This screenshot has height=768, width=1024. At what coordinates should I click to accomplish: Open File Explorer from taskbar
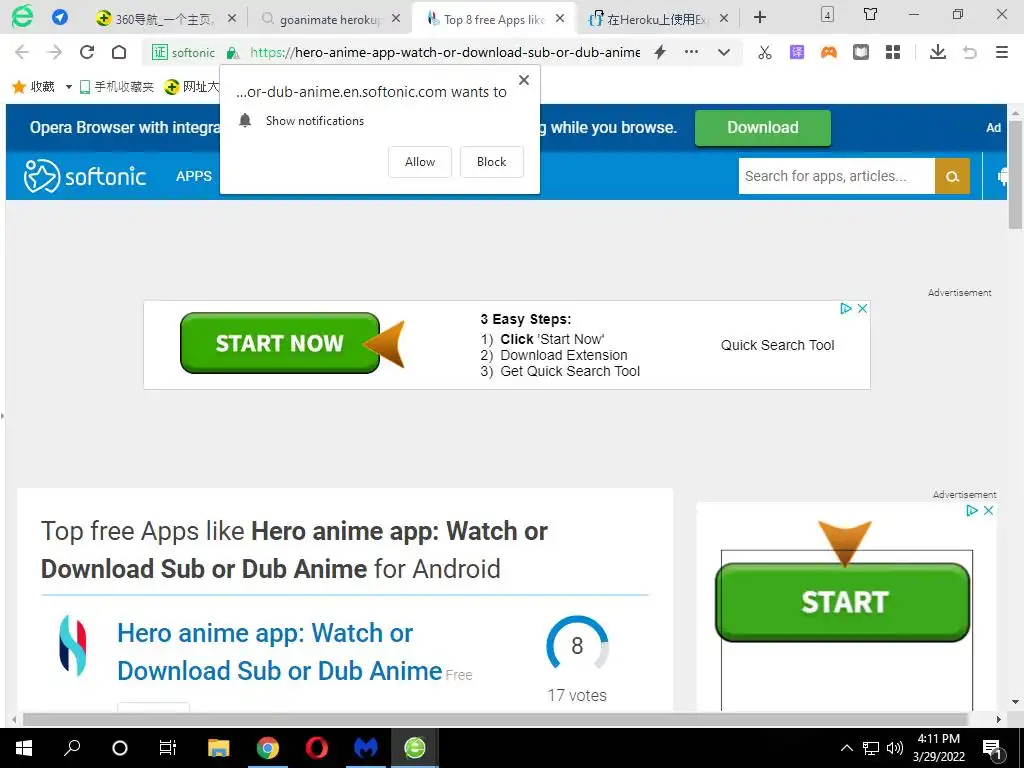click(219, 748)
